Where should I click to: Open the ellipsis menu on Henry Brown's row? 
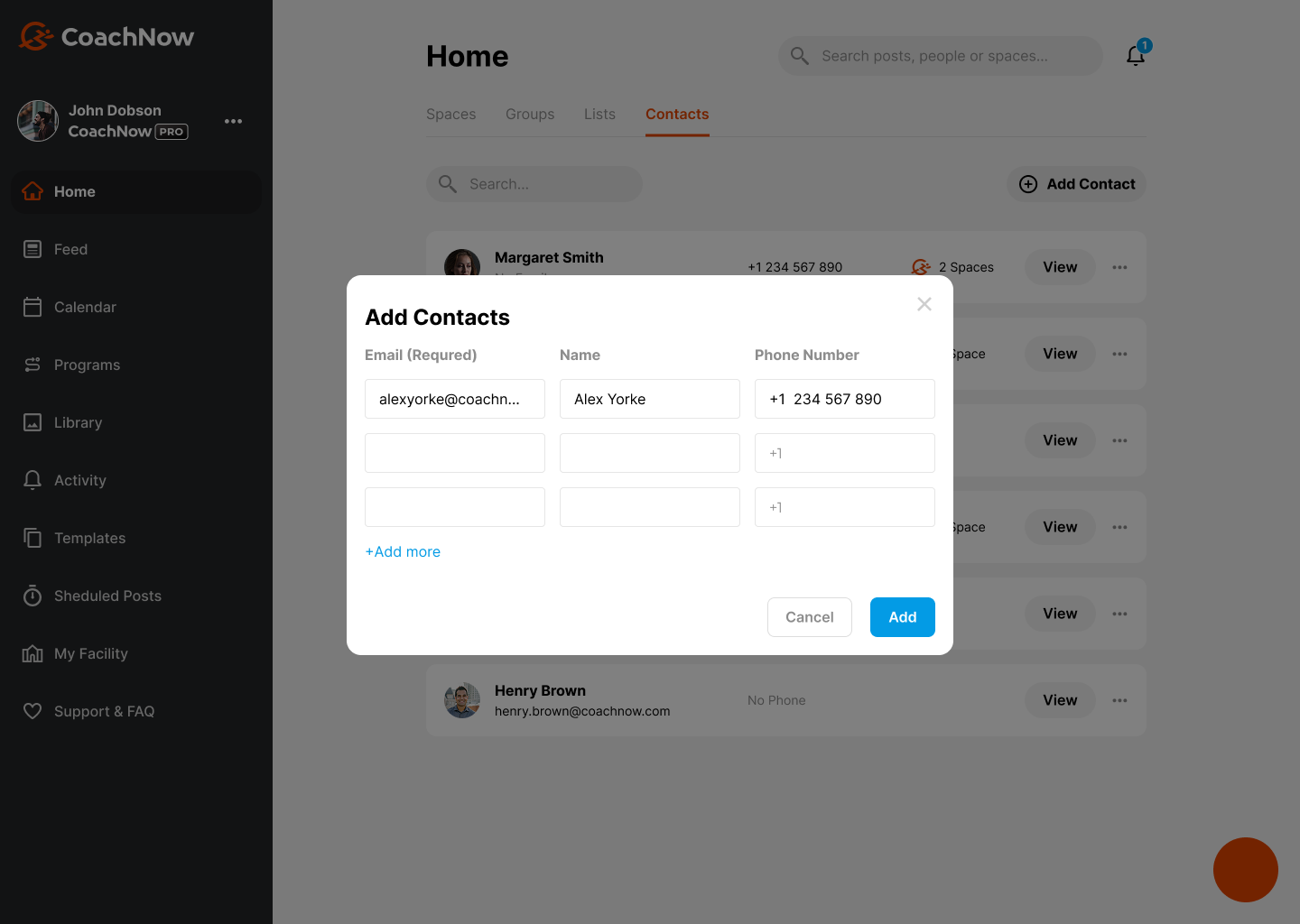pyautogui.click(x=1119, y=700)
